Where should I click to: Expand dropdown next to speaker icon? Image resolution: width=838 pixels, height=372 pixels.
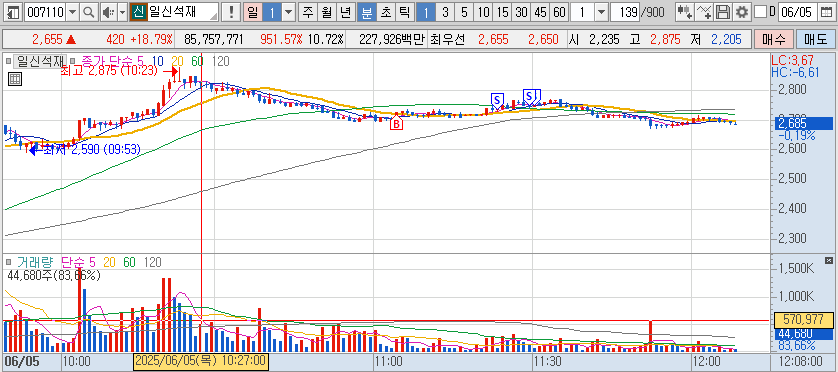point(122,12)
